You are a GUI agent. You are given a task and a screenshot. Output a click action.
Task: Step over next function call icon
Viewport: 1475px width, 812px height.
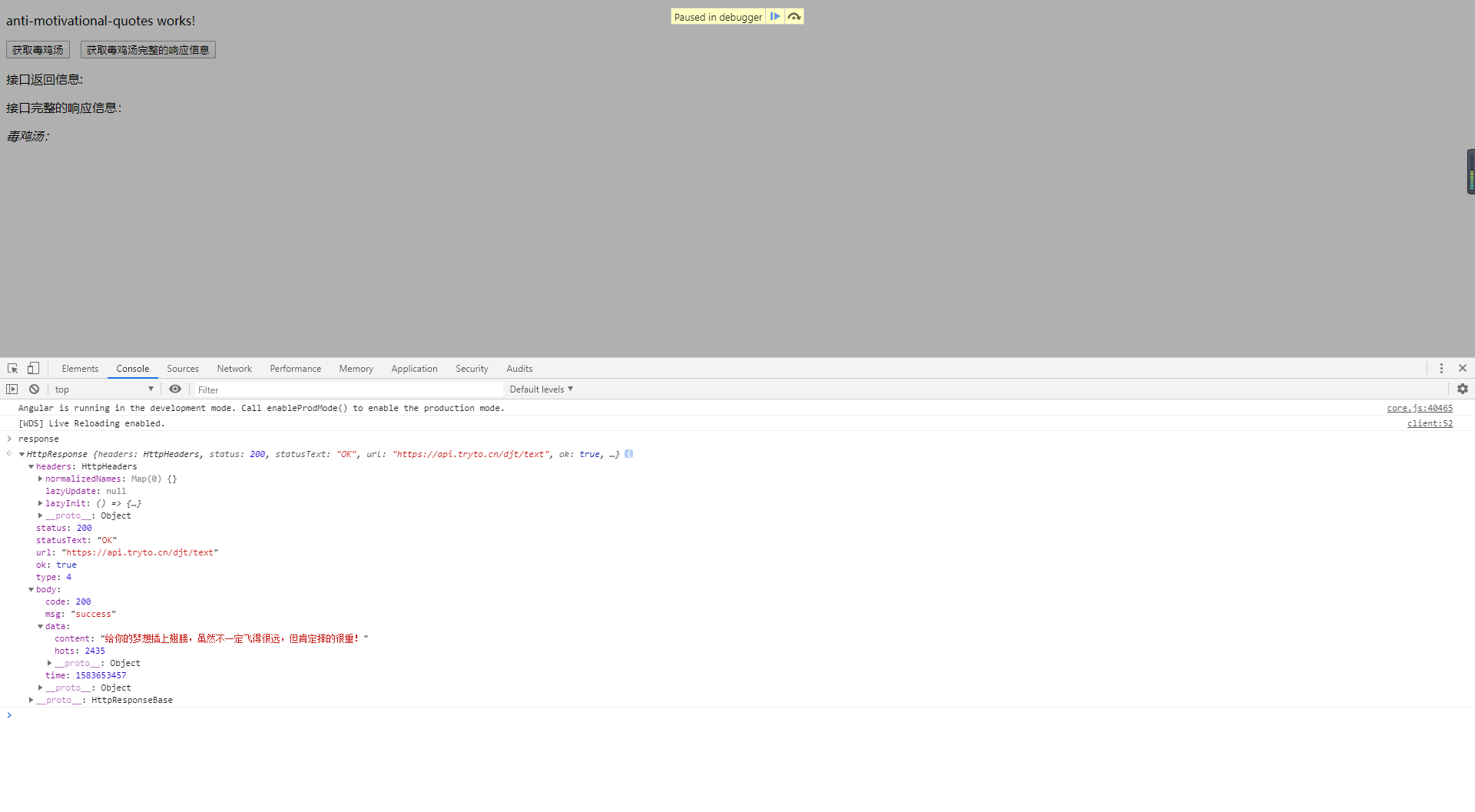pos(794,16)
